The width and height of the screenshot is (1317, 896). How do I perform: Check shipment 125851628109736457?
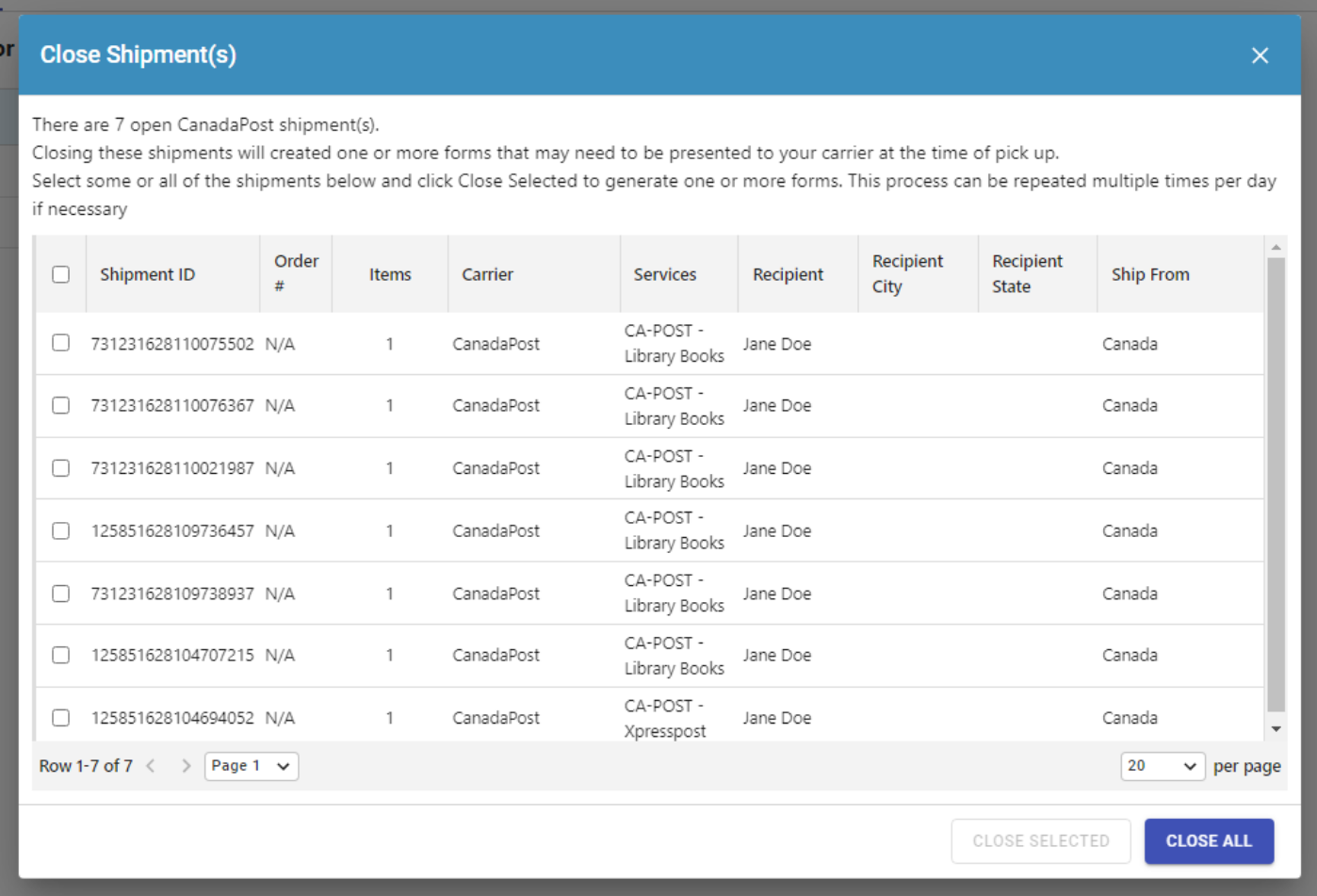pyautogui.click(x=61, y=530)
